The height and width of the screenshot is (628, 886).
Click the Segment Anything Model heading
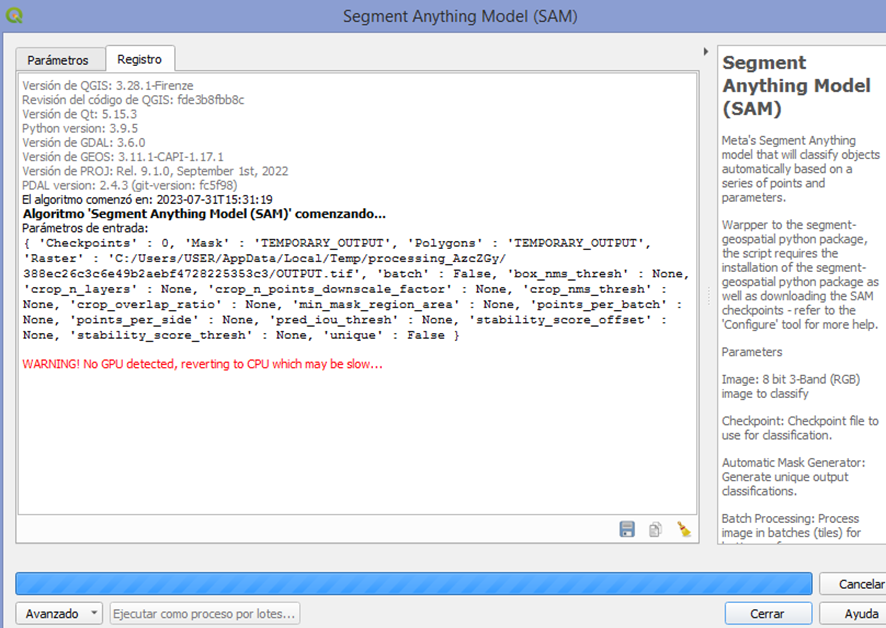point(795,85)
